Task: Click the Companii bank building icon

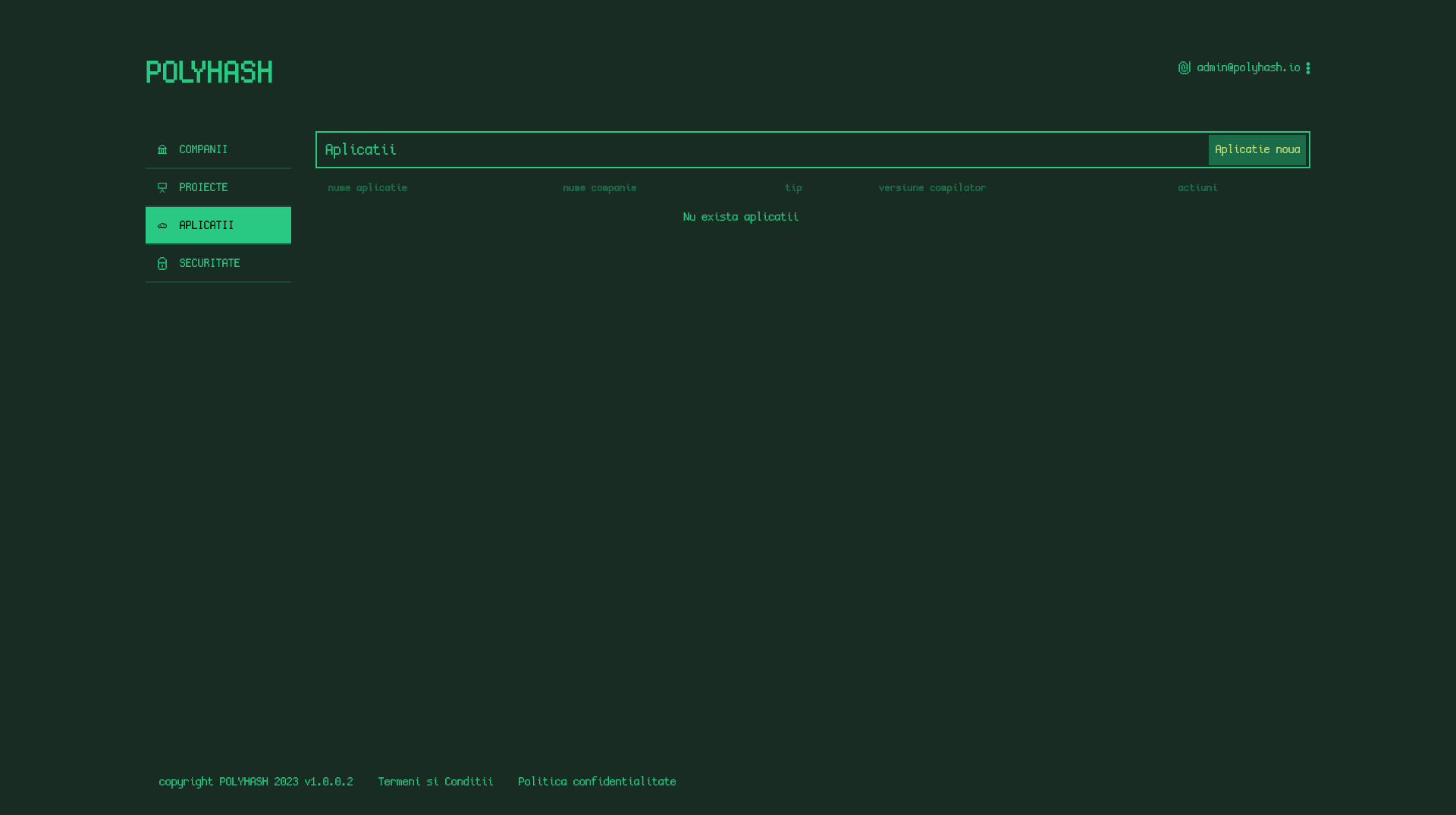Action: 162,149
